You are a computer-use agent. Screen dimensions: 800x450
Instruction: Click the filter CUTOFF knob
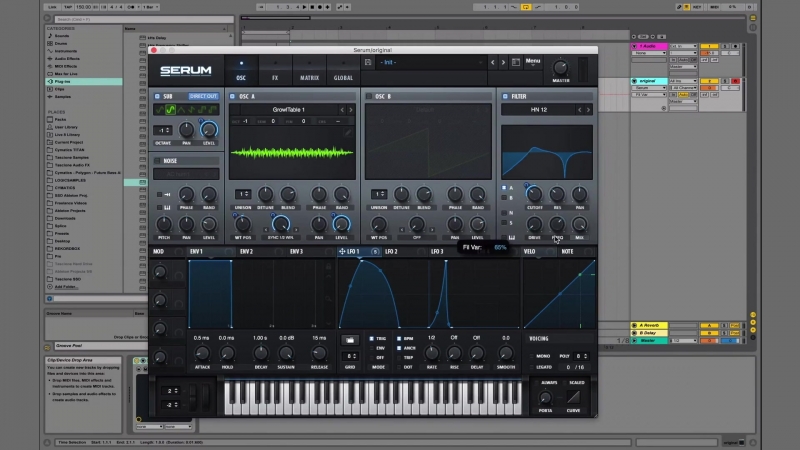pyautogui.click(x=534, y=194)
